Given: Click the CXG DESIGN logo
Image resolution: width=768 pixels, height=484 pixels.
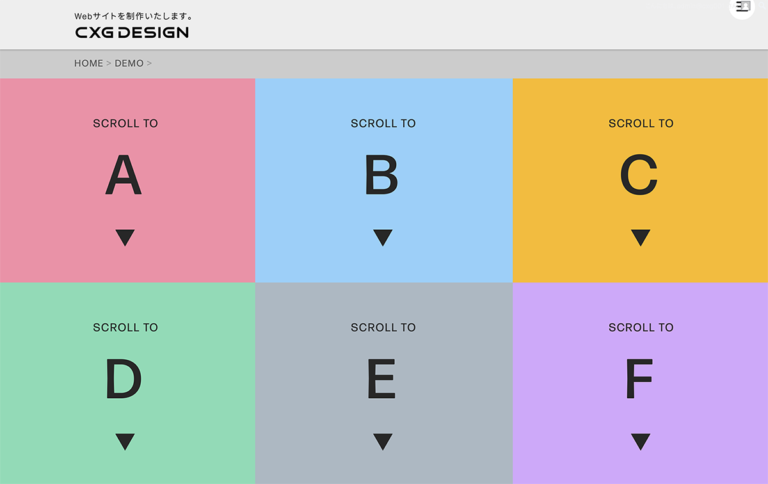Looking at the screenshot, I should pyautogui.click(x=131, y=32).
